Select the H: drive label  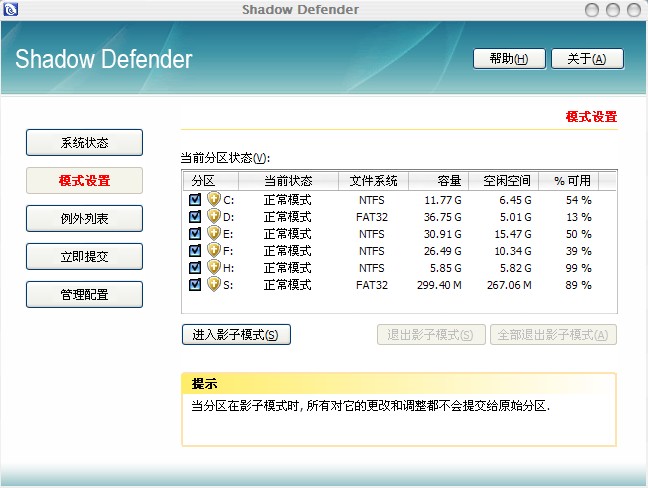[229, 268]
